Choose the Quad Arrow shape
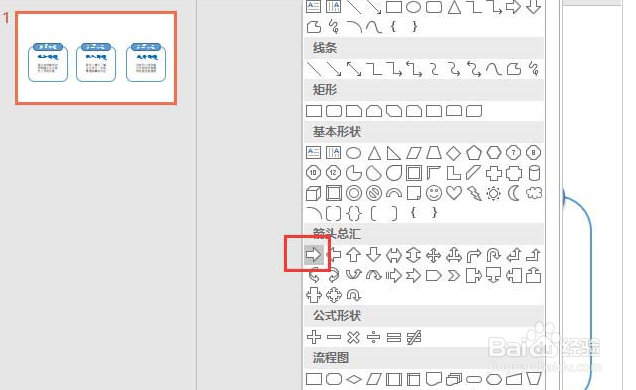 click(434, 255)
